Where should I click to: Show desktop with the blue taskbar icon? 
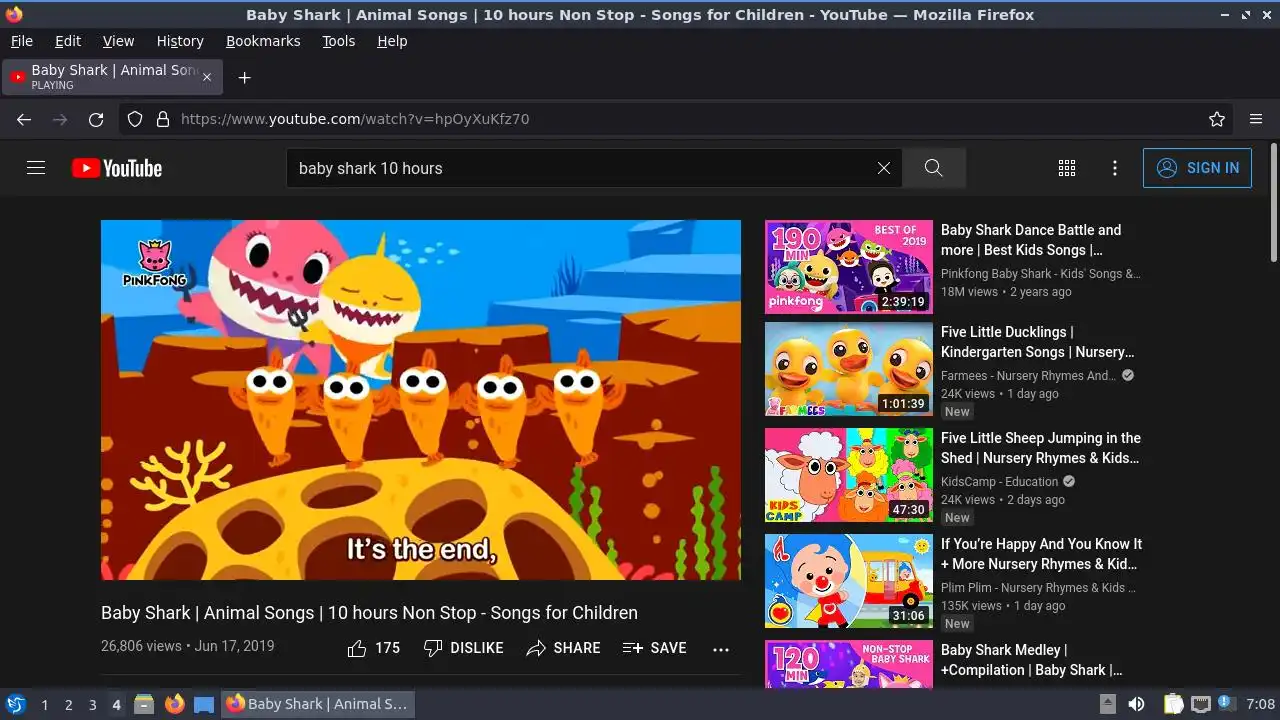click(204, 704)
